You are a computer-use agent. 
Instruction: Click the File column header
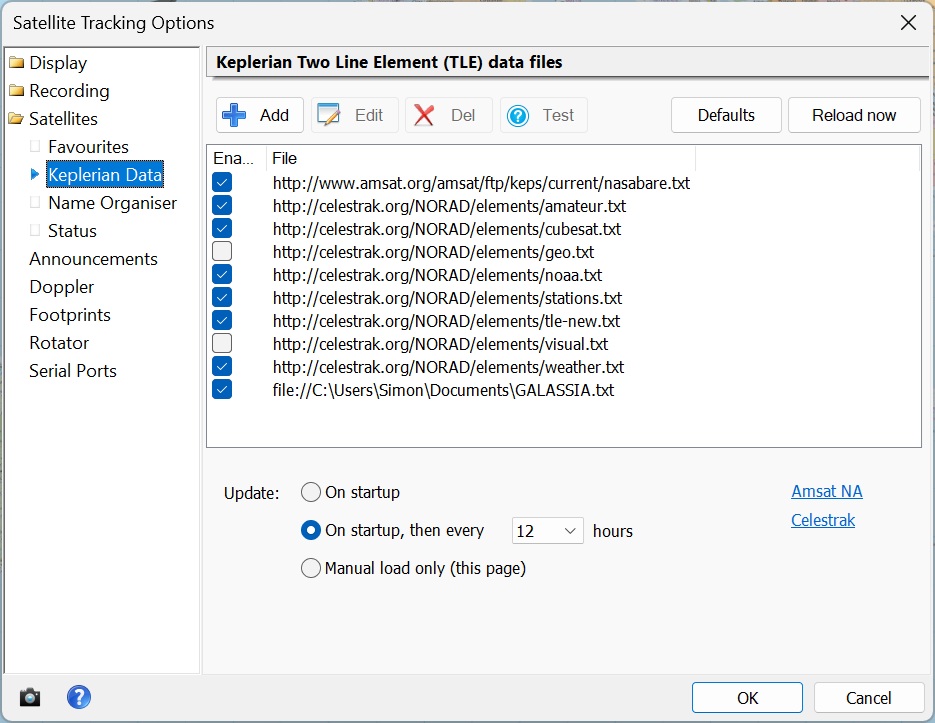[480, 158]
